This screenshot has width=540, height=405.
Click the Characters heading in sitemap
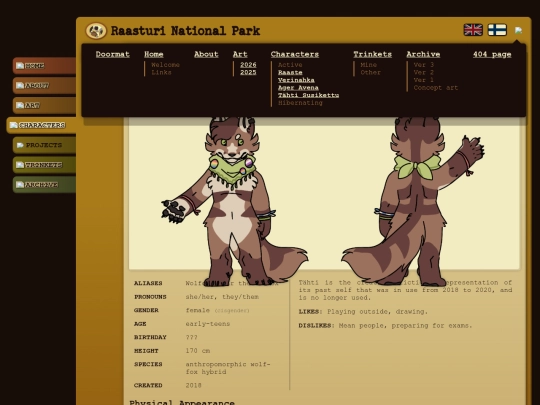click(x=295, y=54)
